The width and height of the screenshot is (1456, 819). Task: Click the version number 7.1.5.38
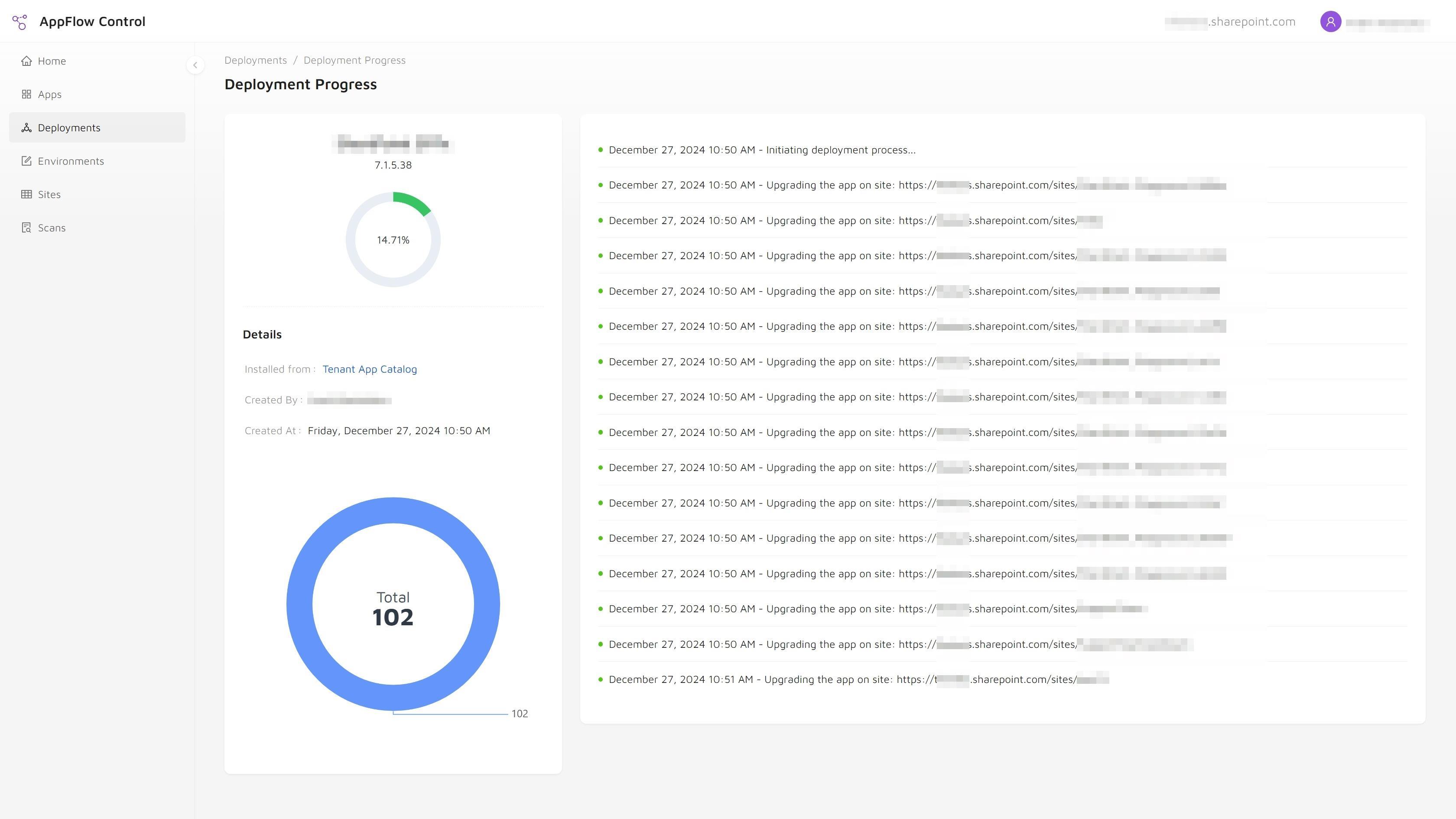pyautogui.click(x=393, y=165)
